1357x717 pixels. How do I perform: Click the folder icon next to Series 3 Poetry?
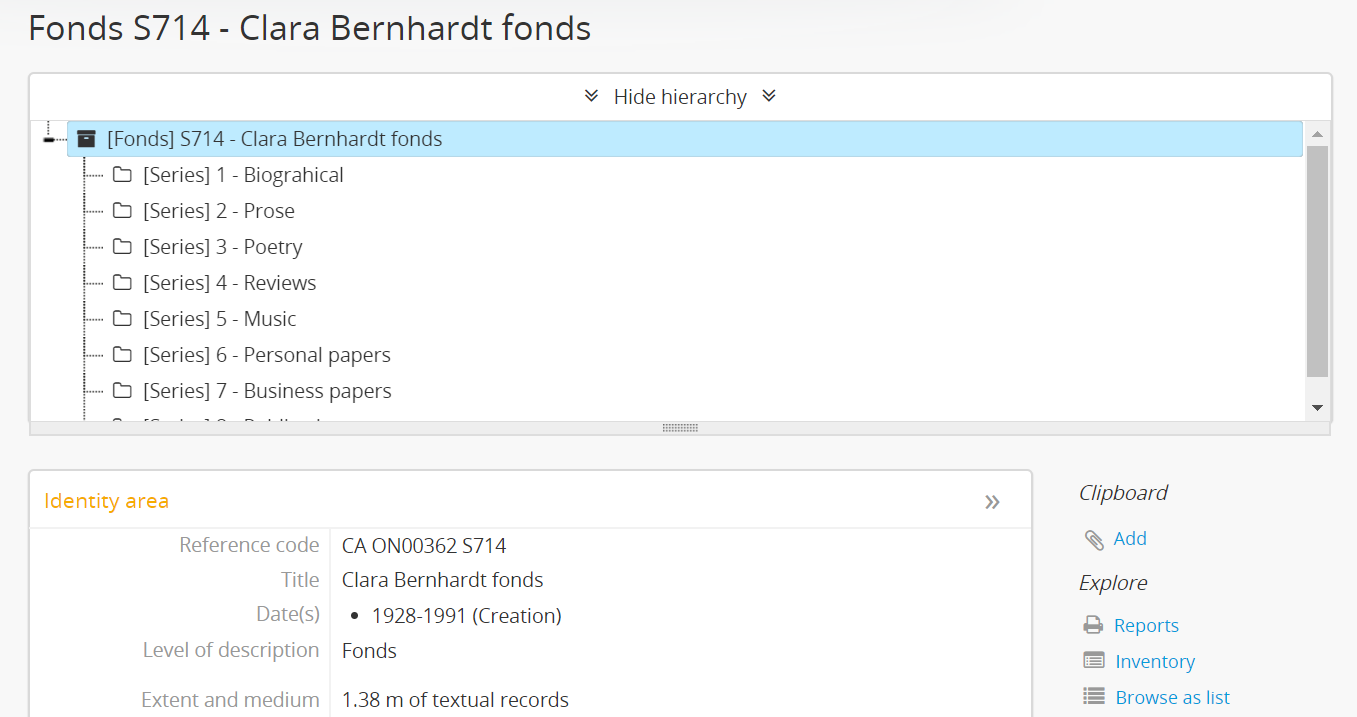122,247
